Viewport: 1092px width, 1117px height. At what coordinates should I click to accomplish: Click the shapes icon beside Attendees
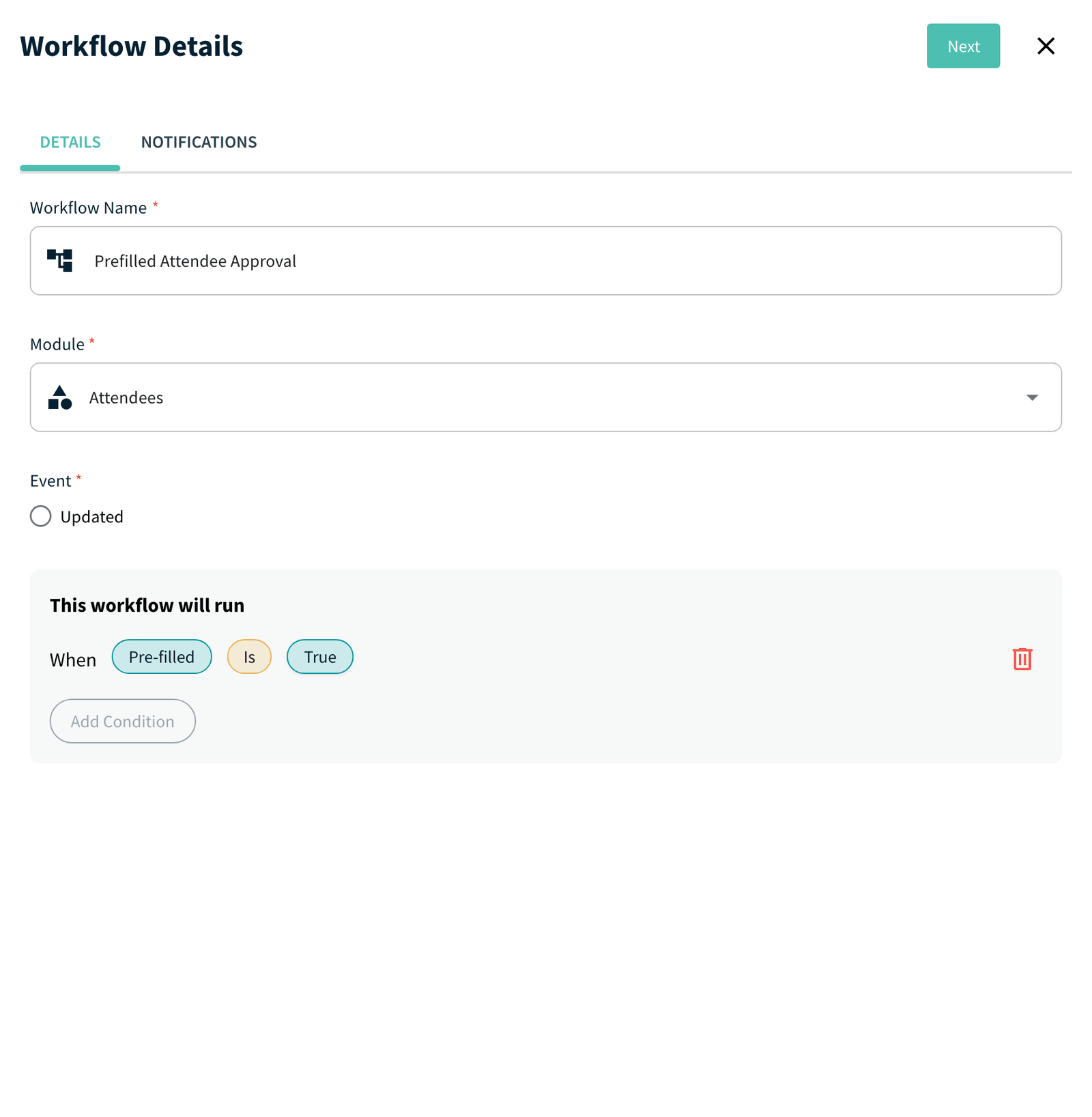[x=60, y=397]
